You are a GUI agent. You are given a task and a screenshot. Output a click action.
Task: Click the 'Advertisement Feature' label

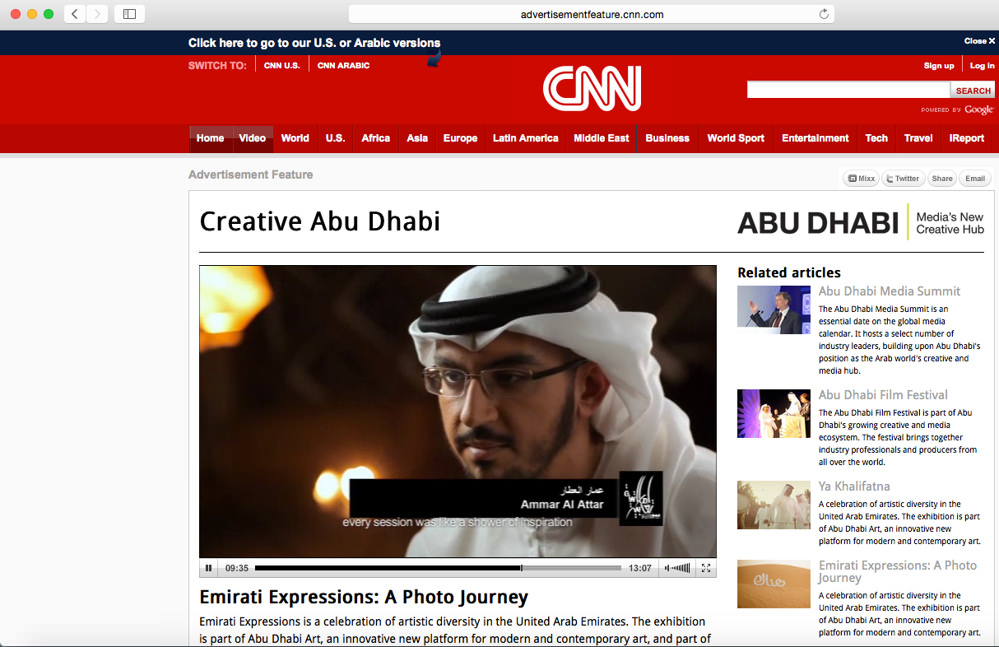tap(250, 174)
